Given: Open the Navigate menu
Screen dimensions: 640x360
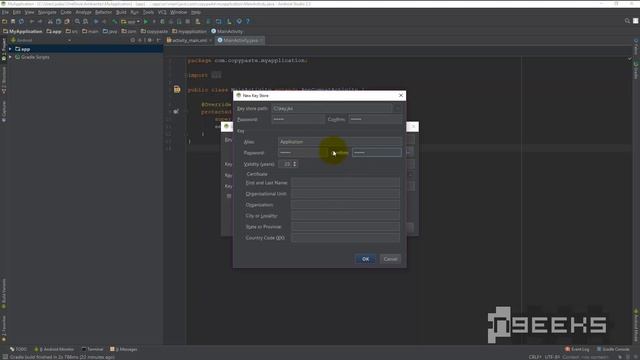Looking at the screenshot, I should (x=47, y=12).
